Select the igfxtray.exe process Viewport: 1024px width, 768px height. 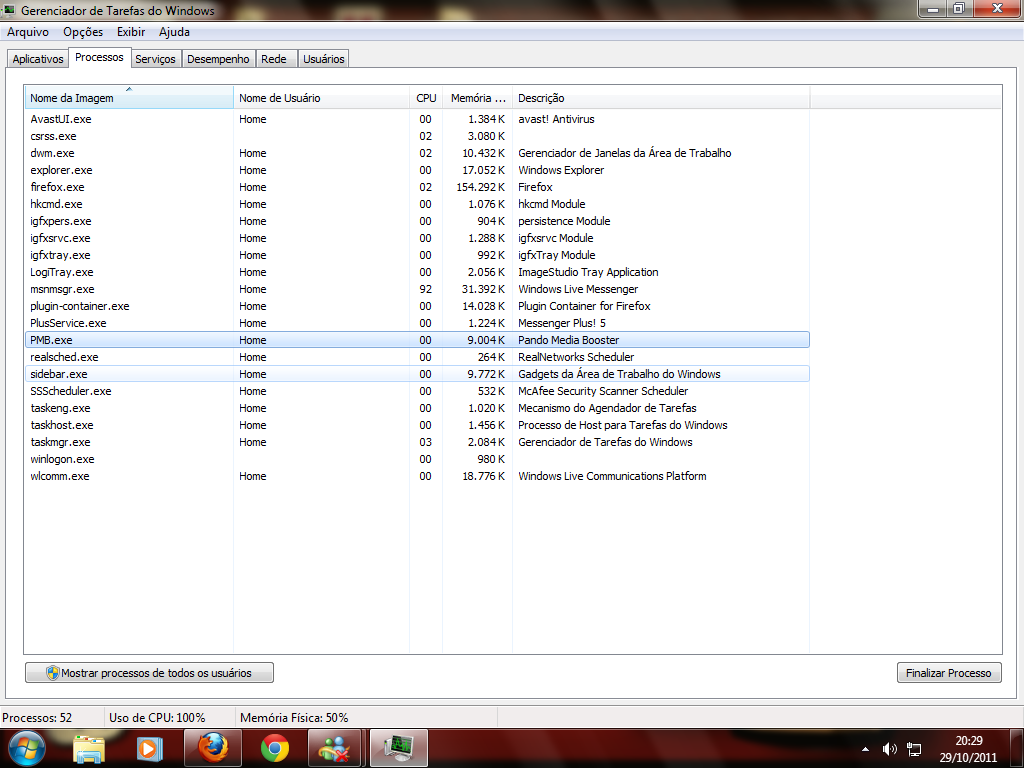click(417, 255)
